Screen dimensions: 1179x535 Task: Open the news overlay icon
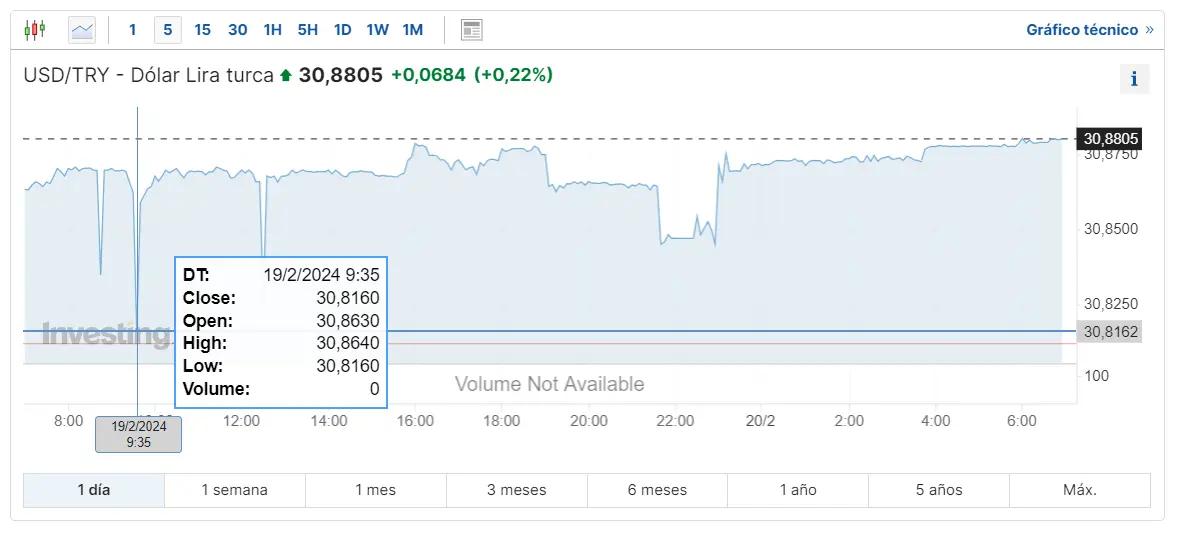pos(471,30)
